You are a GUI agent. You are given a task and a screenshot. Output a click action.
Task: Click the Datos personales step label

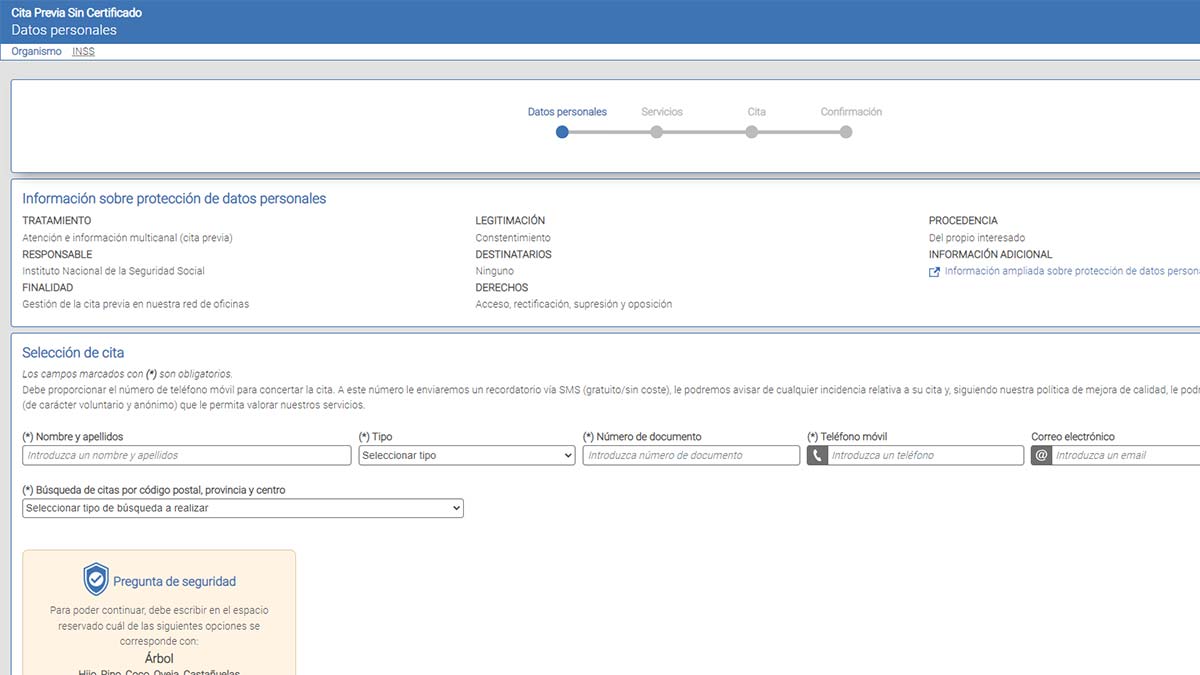click(567, 112)
